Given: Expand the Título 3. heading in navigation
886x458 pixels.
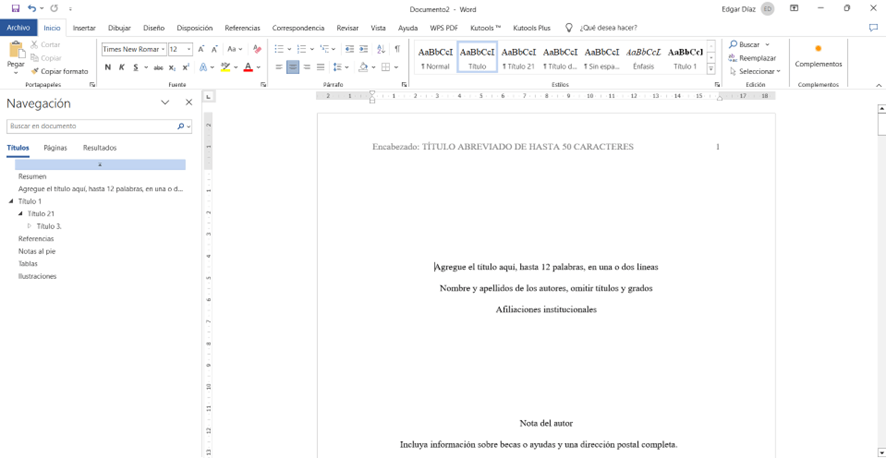Looking at the screenshot, I should (30, 226).
